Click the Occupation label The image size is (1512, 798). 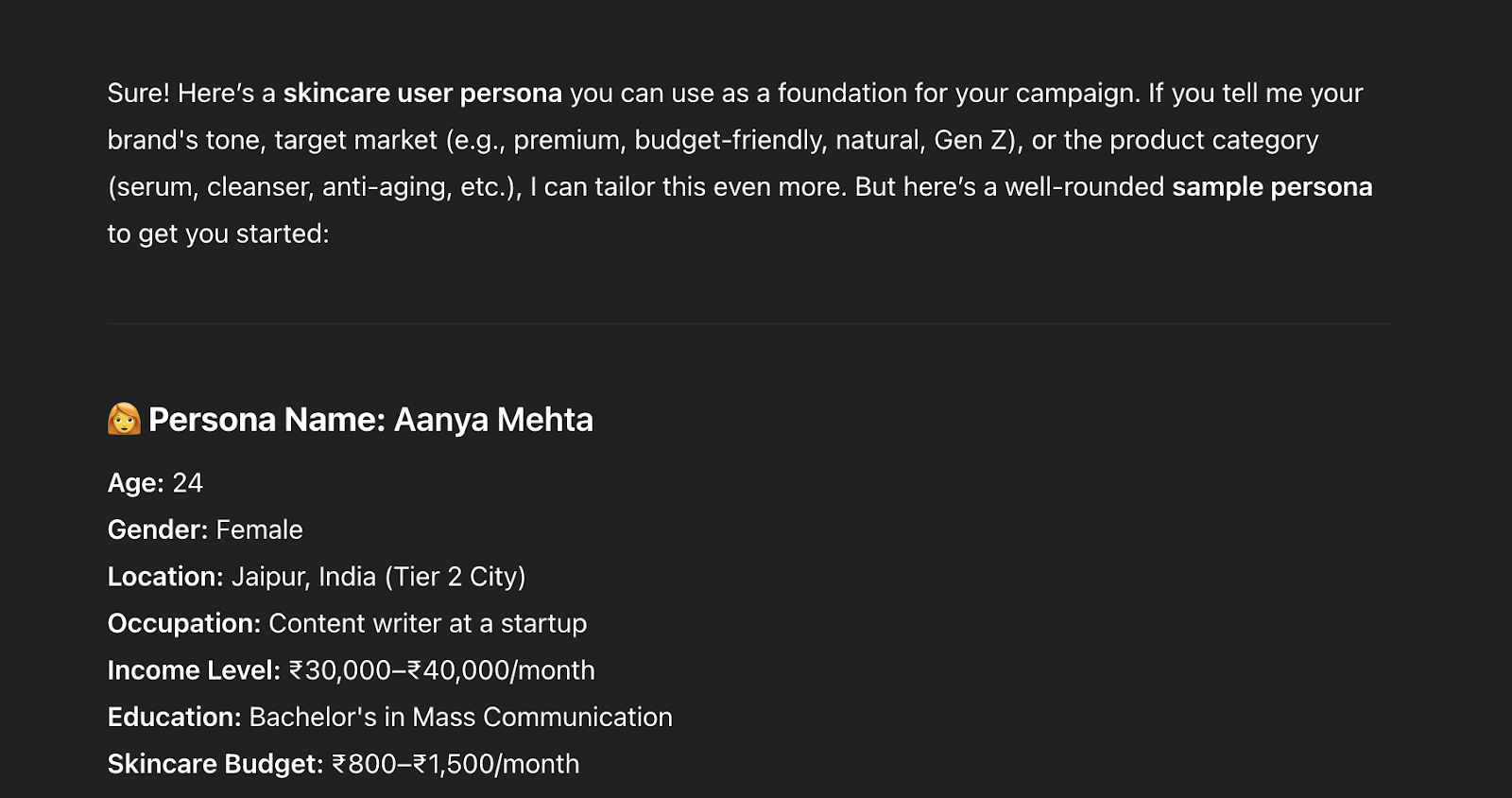pos(184,624)
